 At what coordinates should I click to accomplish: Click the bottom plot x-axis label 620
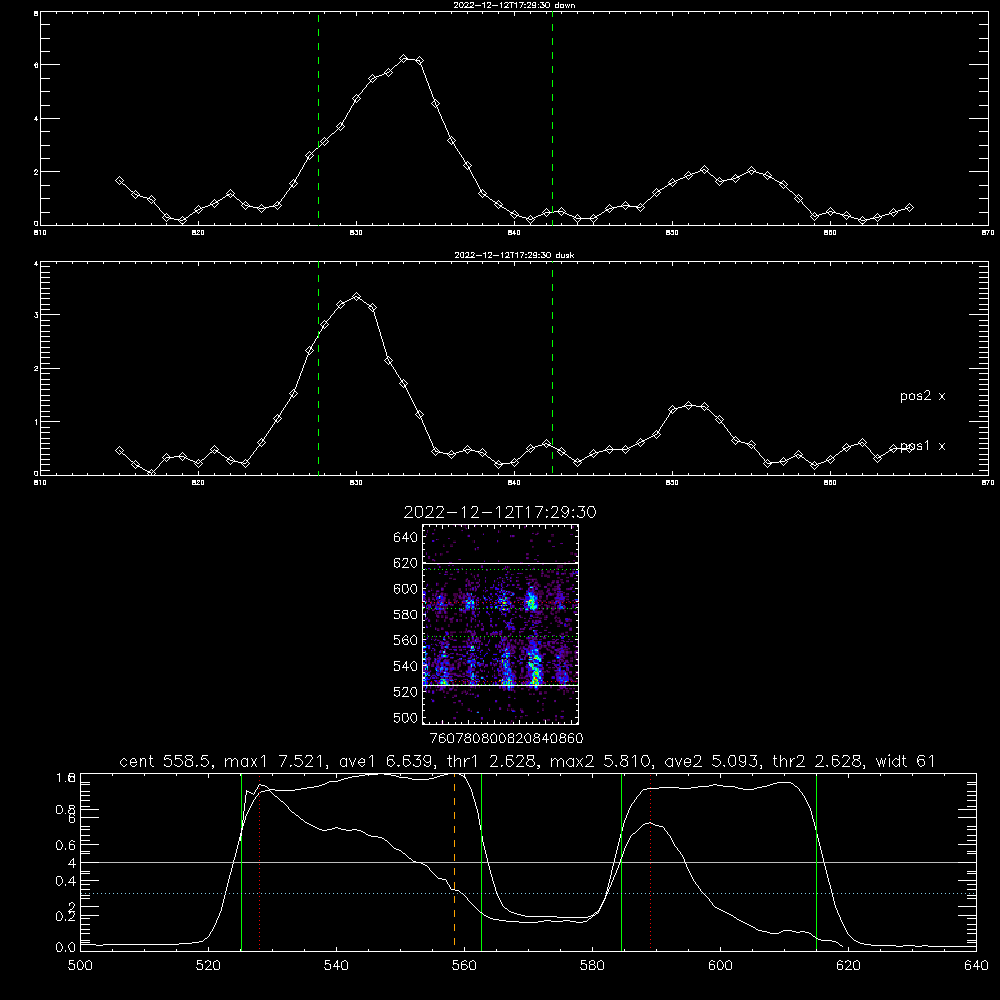848,966
